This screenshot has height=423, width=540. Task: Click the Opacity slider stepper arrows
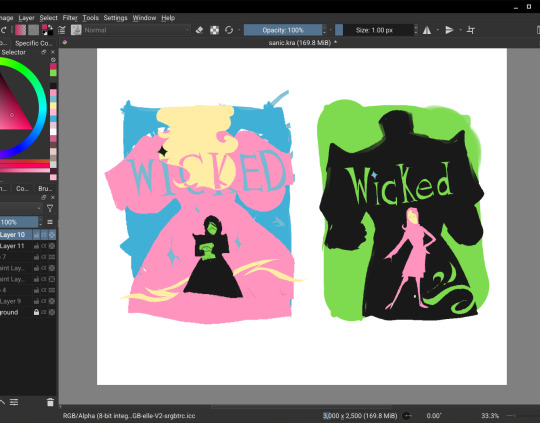tap(324, 30)
